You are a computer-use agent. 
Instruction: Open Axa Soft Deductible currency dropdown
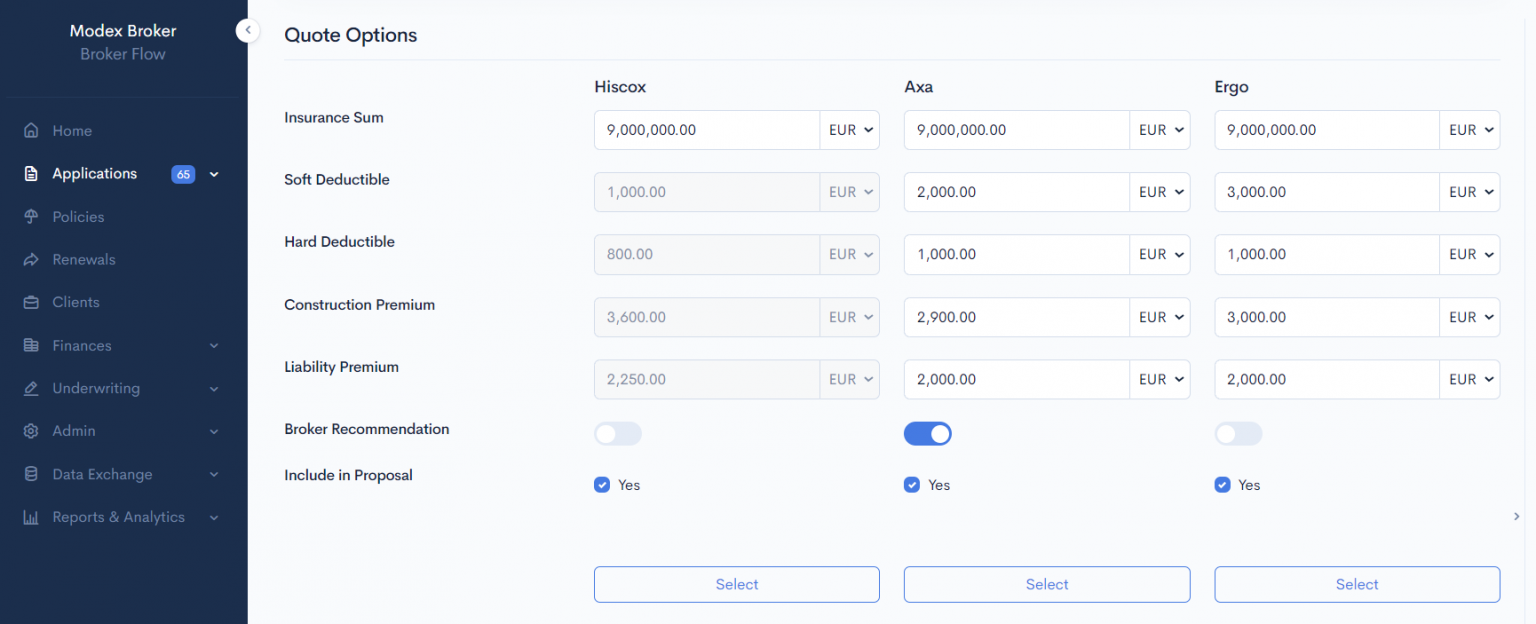[1160, 192]
